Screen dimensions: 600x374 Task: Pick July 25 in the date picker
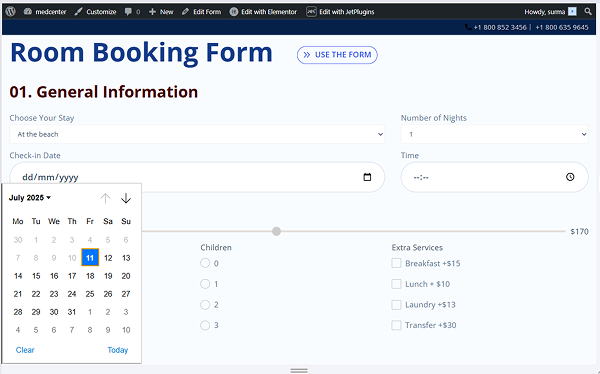(90, 294)
